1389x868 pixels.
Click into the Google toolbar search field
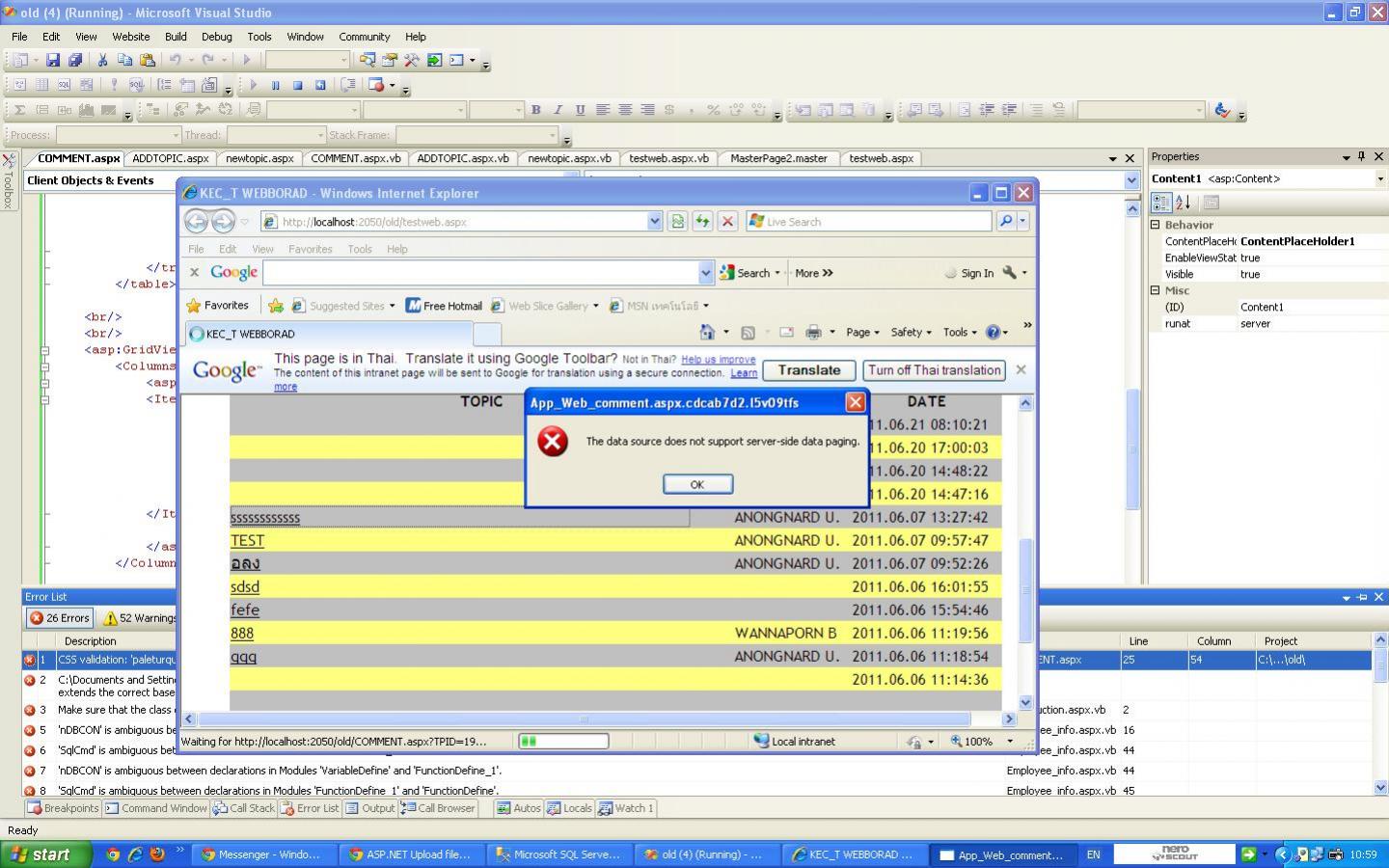pyautogui.click(x=480, y=273)
